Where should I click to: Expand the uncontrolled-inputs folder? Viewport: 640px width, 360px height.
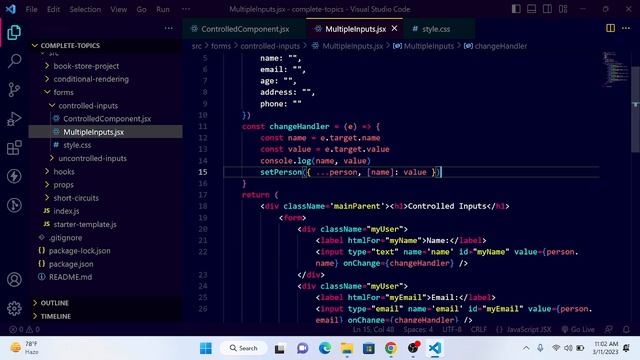[105, 158]
